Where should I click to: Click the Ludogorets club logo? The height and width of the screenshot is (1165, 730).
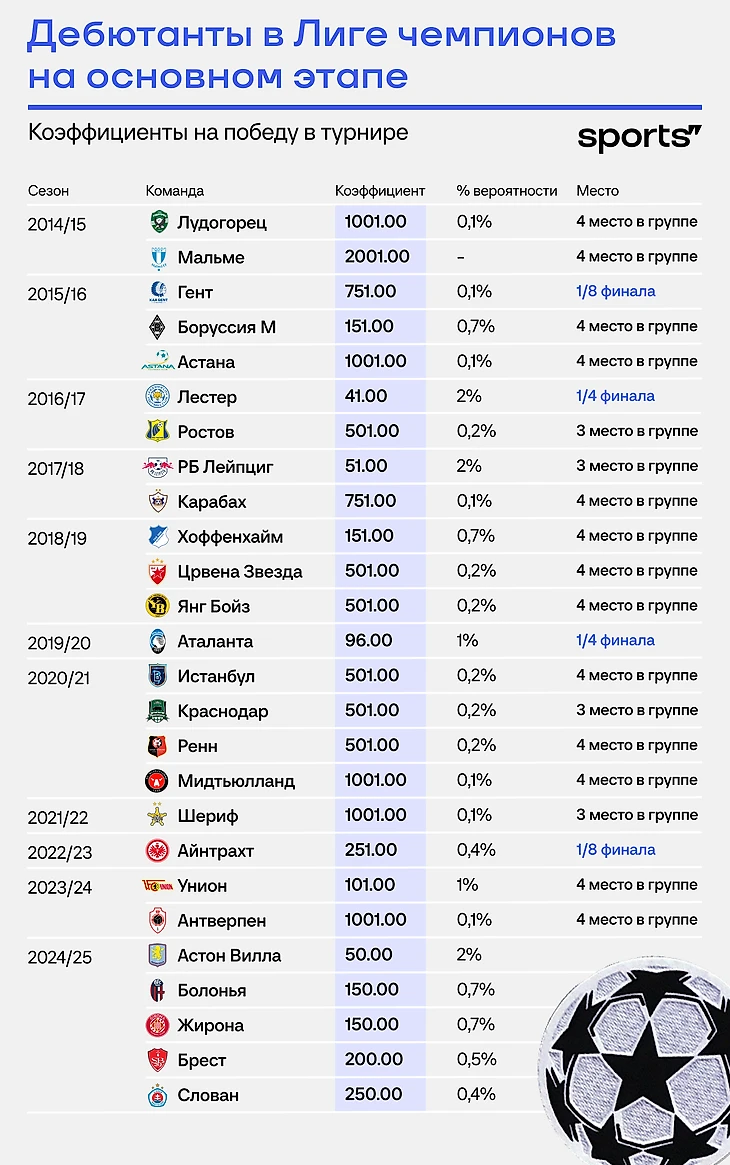point(157,222)
